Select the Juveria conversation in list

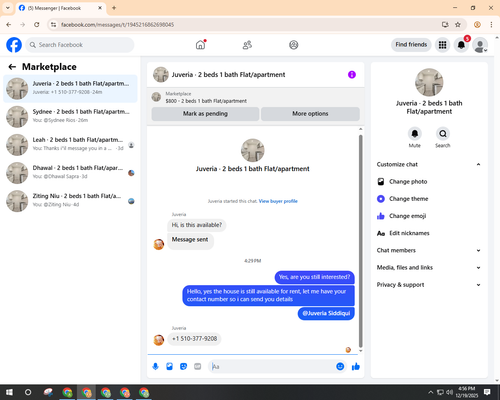point(70,89)
